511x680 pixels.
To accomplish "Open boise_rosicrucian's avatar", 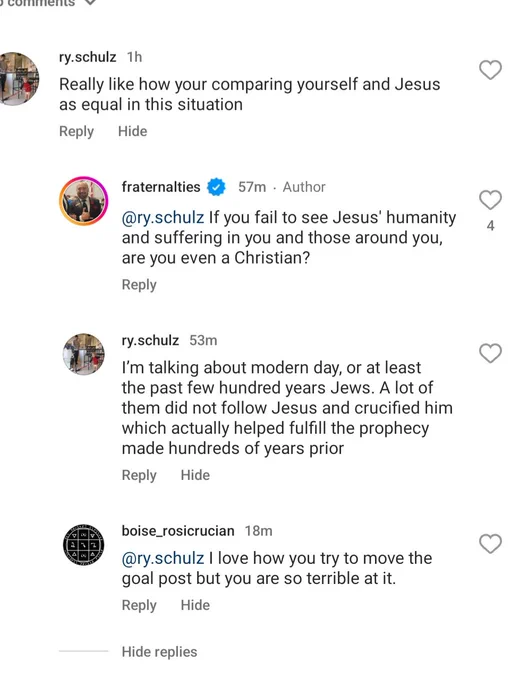I will [x=83, y=544].
